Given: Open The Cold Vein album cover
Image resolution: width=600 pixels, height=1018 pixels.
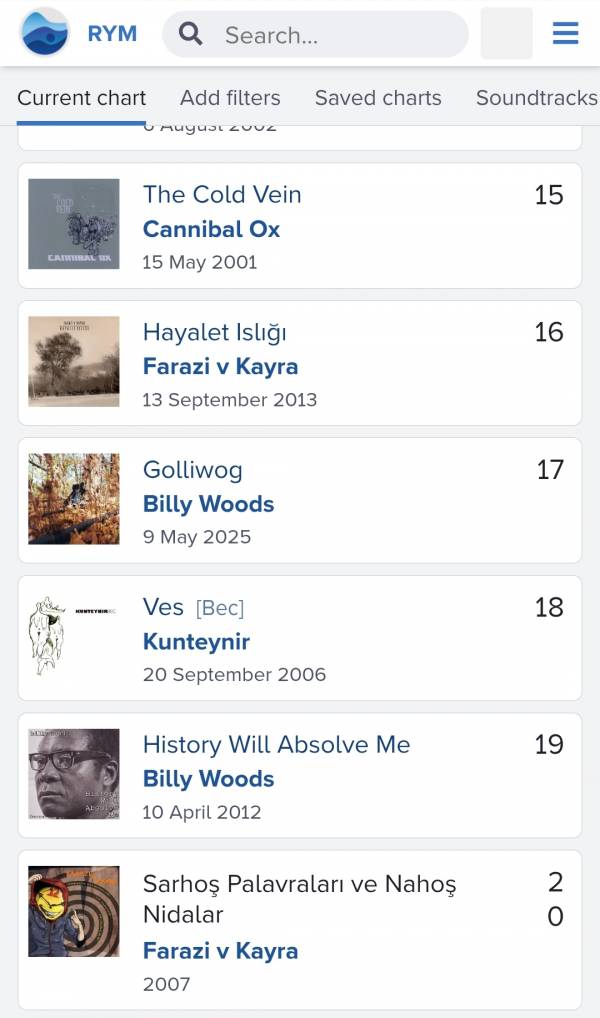Looking at the screenshot, I should click(74, 224).
